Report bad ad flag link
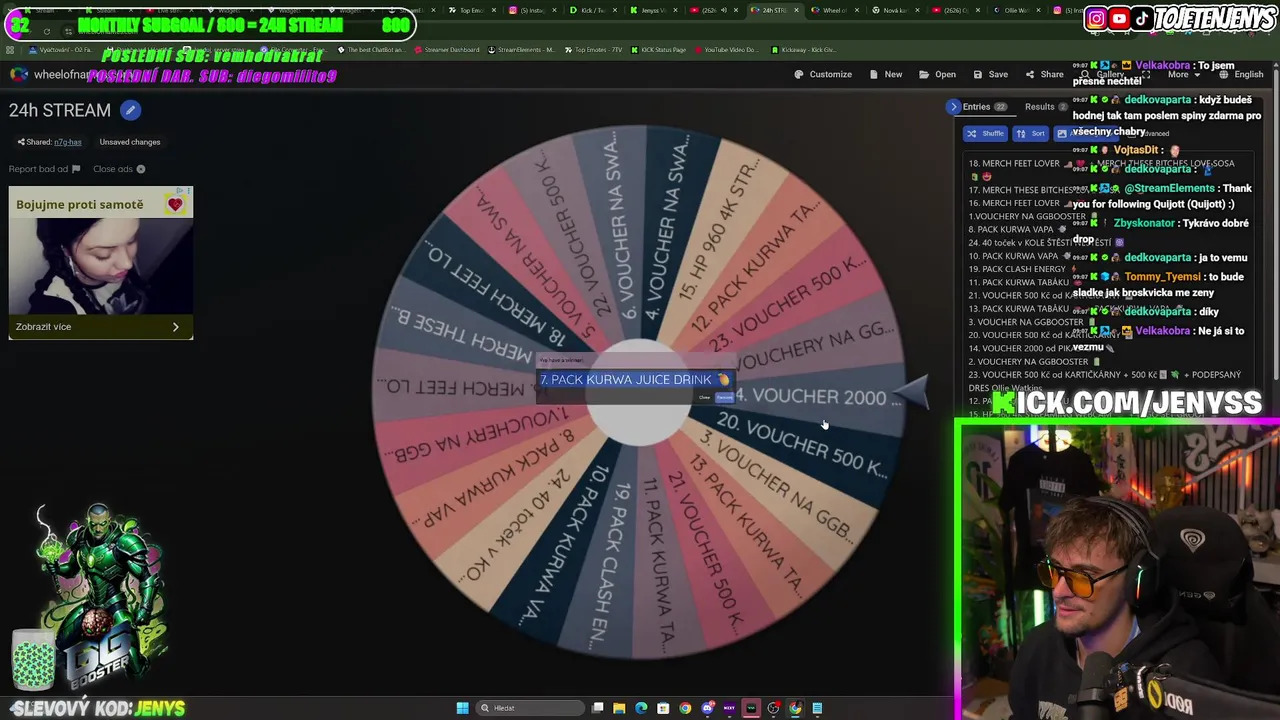Screen dimensions: 1280x720 click(x=44, y=169)
